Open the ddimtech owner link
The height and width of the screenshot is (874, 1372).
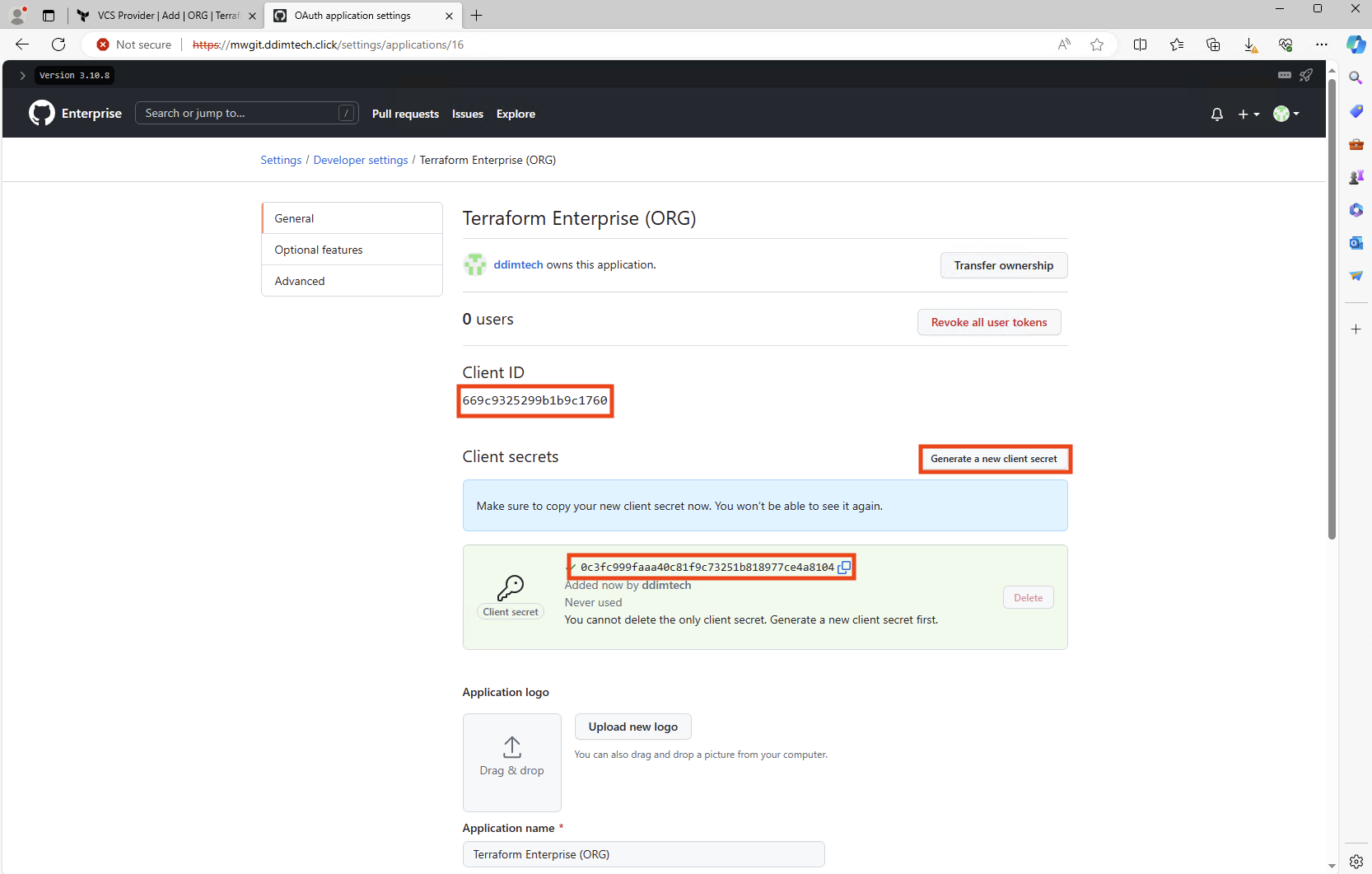[518, 264]
